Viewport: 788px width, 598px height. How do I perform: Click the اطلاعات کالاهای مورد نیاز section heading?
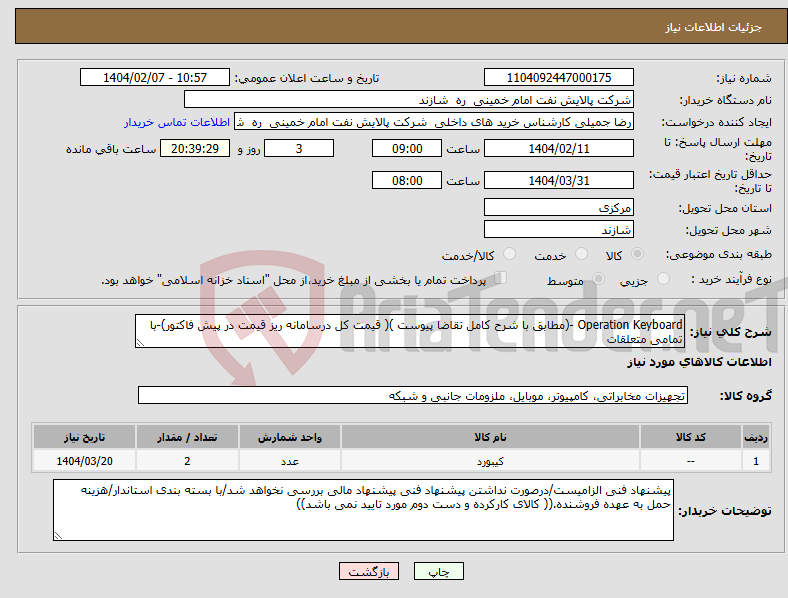(x=699, y=362)
